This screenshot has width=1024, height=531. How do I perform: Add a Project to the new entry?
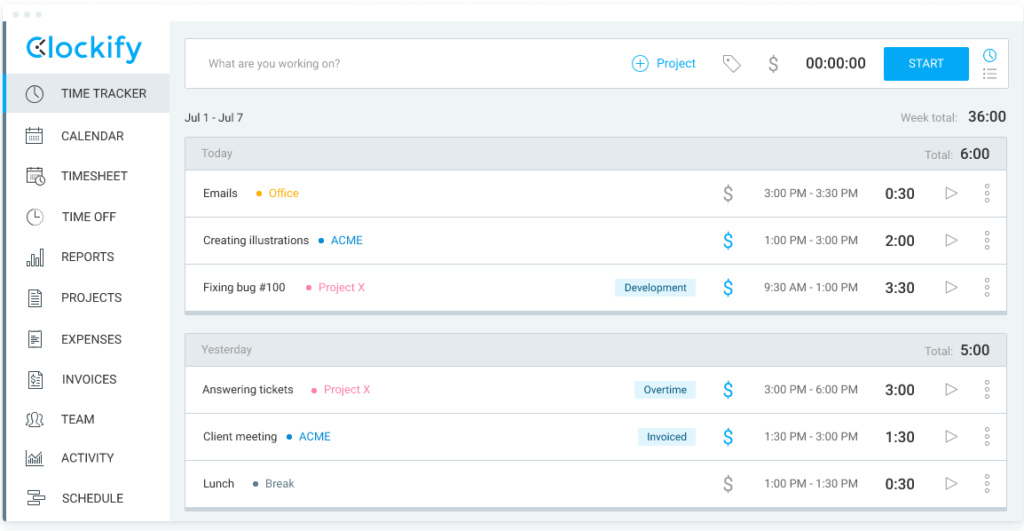[x=664, y=64]
